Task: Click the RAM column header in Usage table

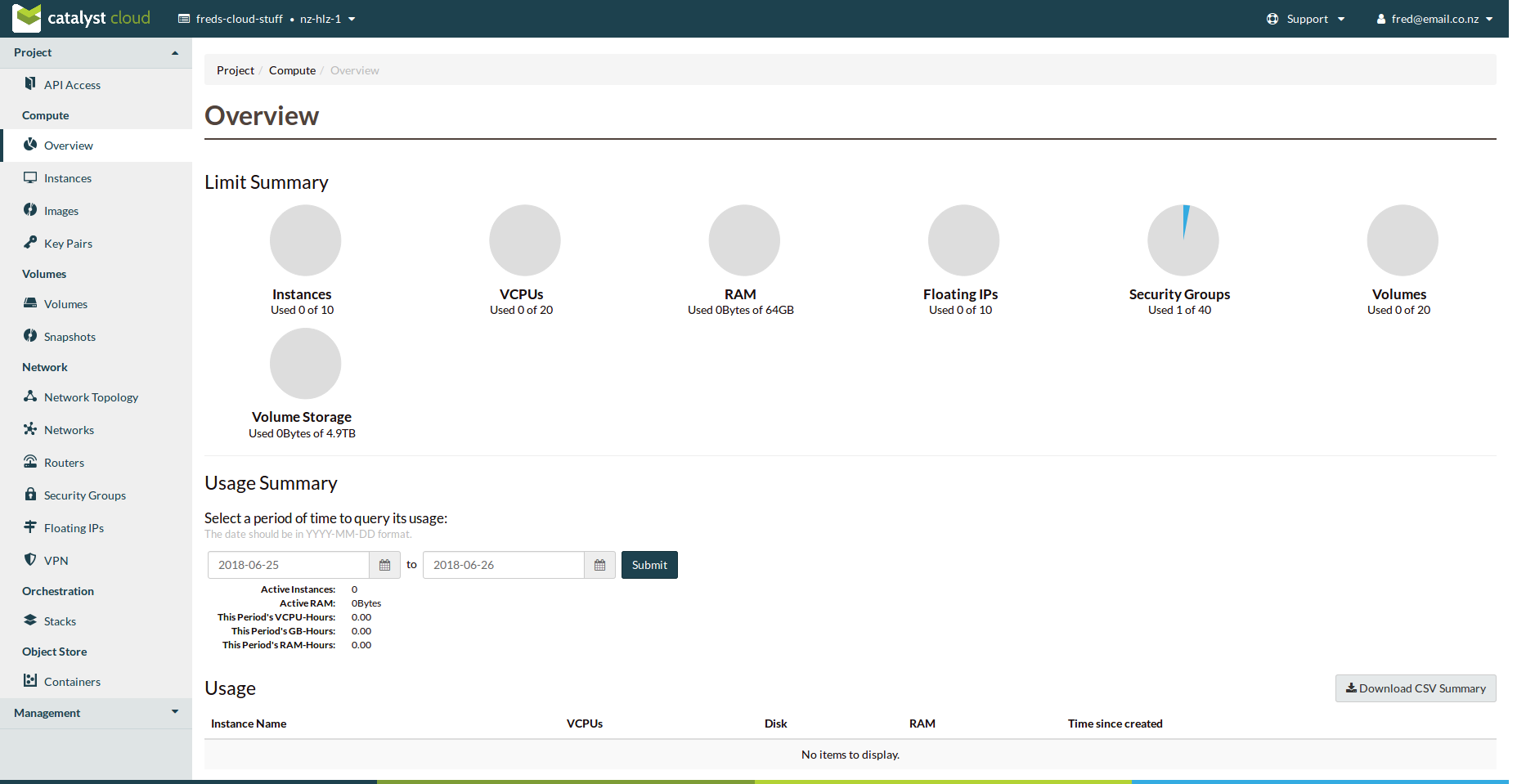Action: click(x=922, y=724)
